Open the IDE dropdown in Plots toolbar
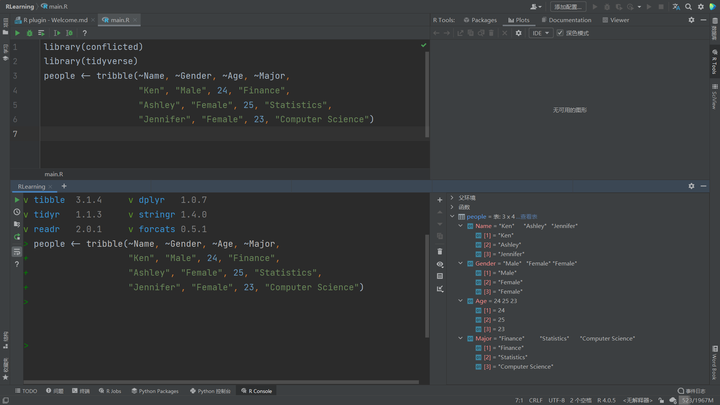The height and width of the screenshot is (405, 720). [x=540, y=33]
